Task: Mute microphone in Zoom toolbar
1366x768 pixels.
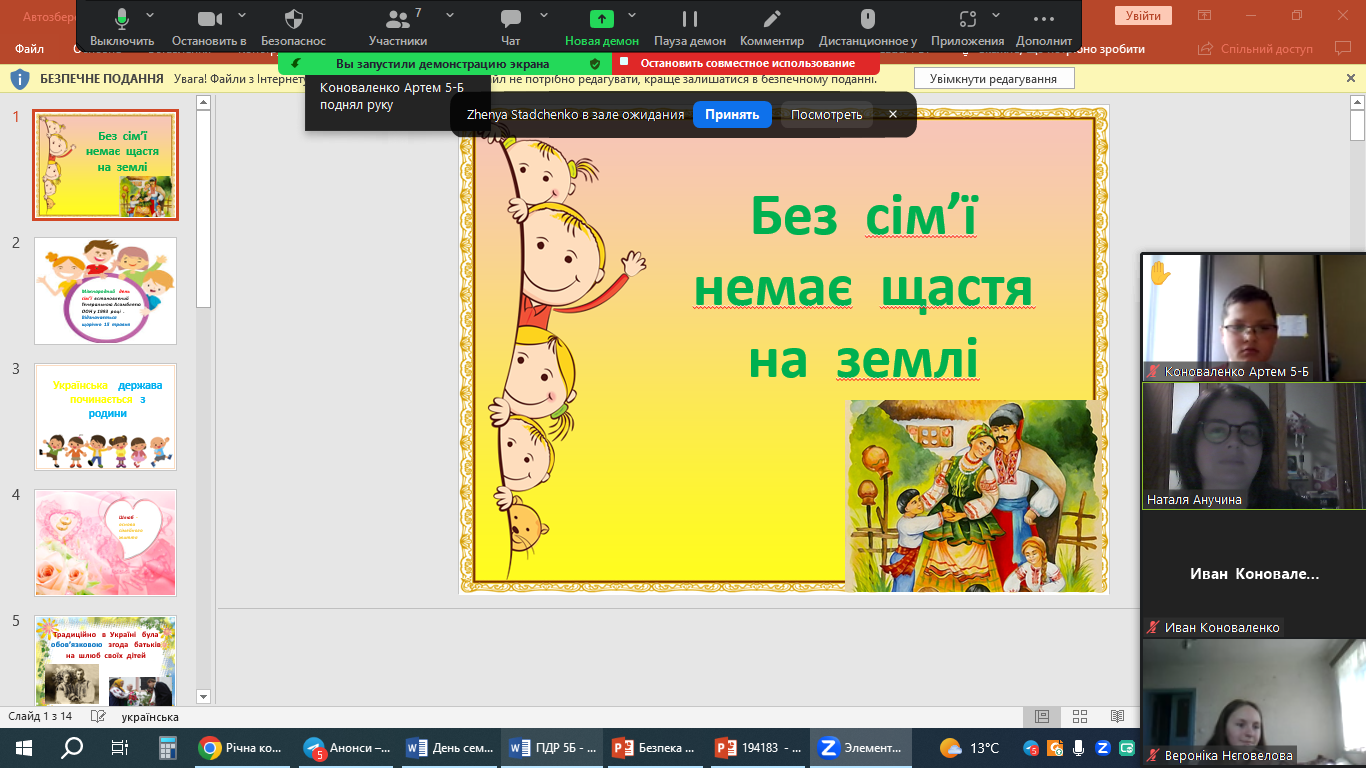Action: click(122, 27)
